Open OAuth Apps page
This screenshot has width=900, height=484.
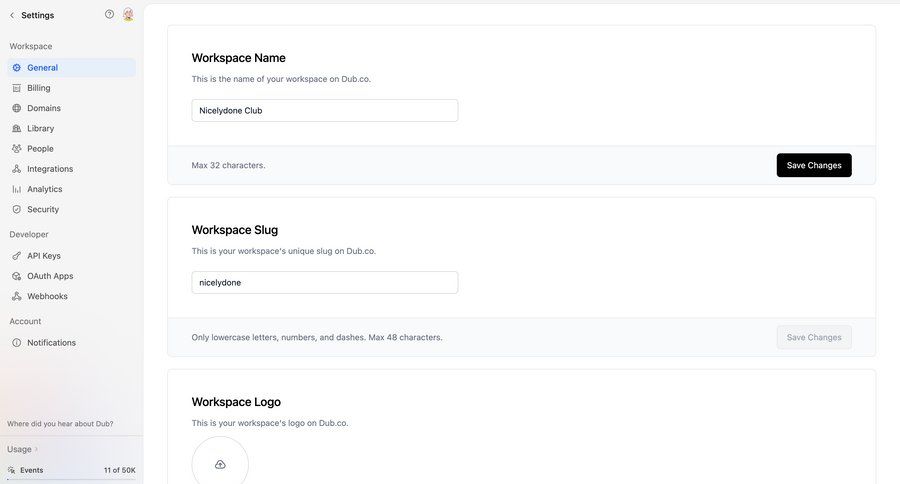[x=72, y=276]
